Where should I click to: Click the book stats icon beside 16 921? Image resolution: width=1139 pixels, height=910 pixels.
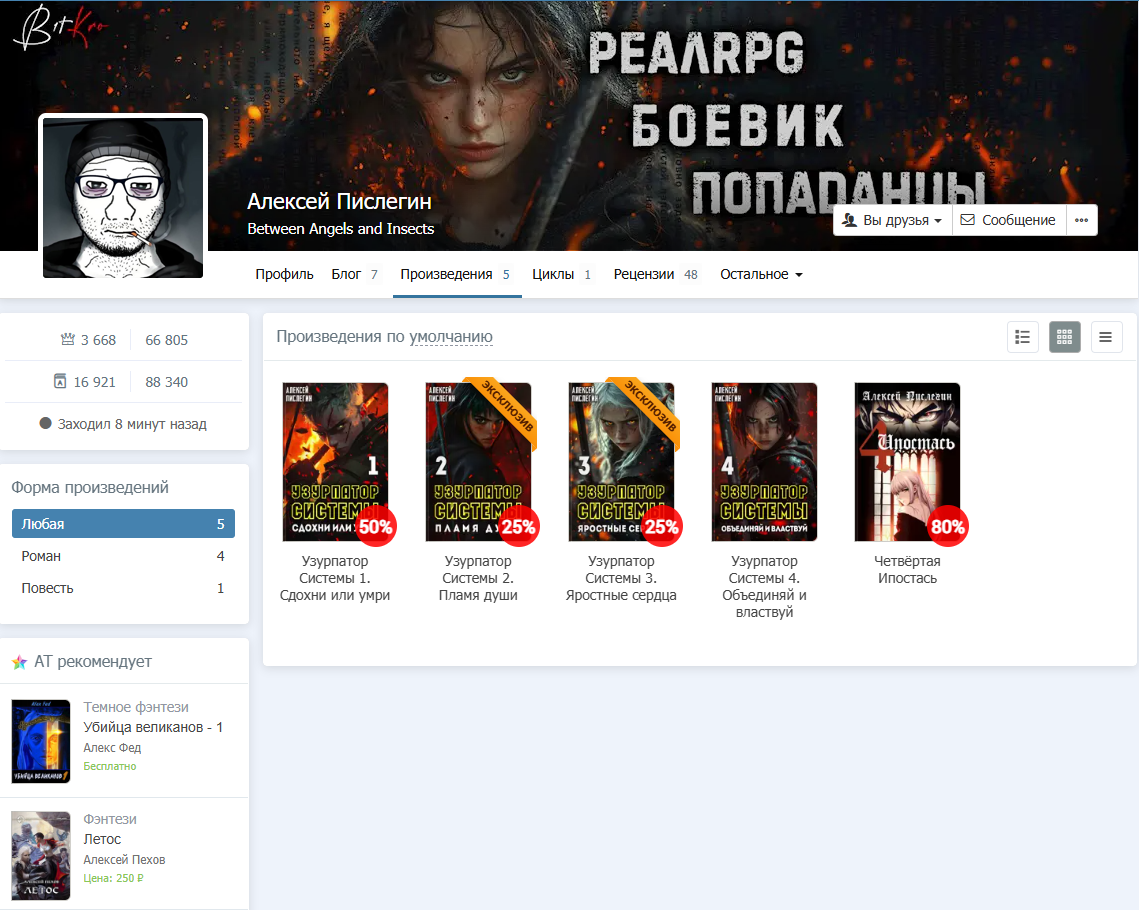coord(60,381)
